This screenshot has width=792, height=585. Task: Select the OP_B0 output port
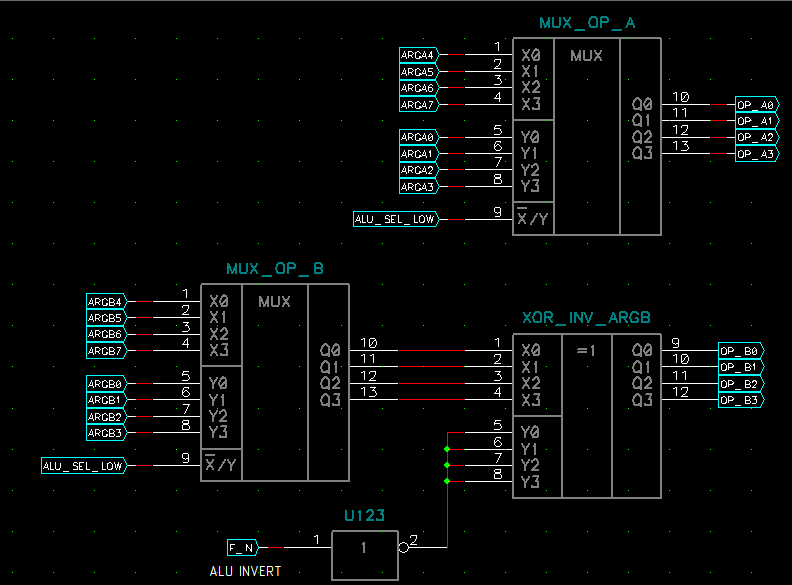point(741,351)
